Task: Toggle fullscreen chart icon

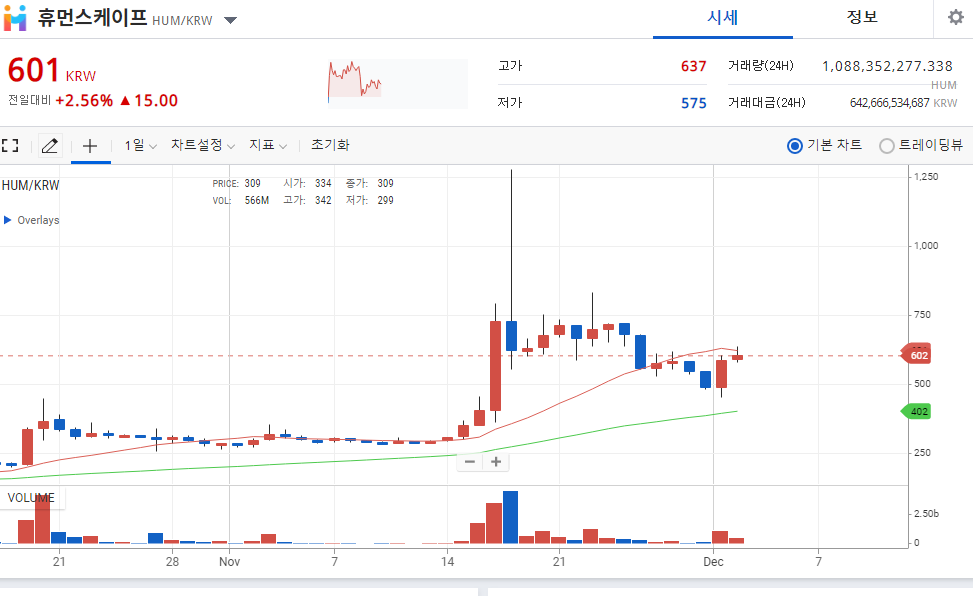Action: tap(10, 146)
